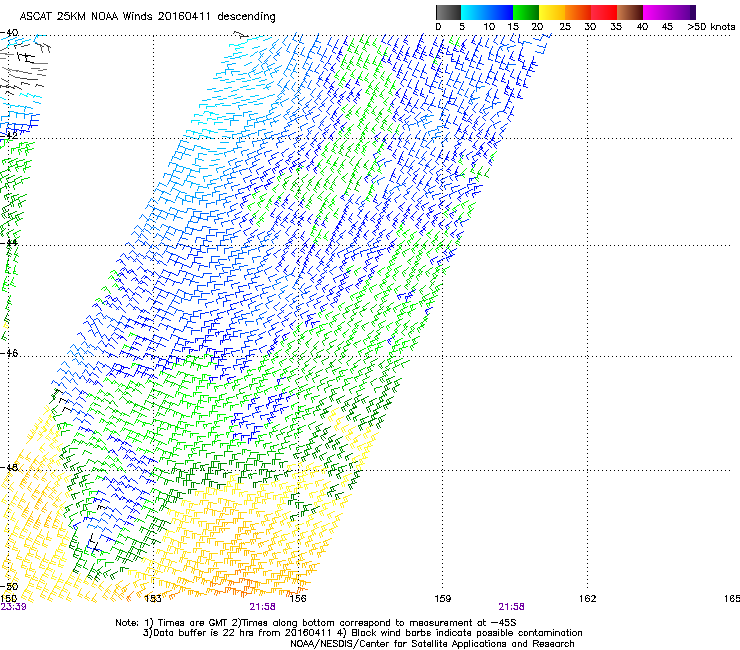Click the longitude label '156'

click(x=298, y=599)
